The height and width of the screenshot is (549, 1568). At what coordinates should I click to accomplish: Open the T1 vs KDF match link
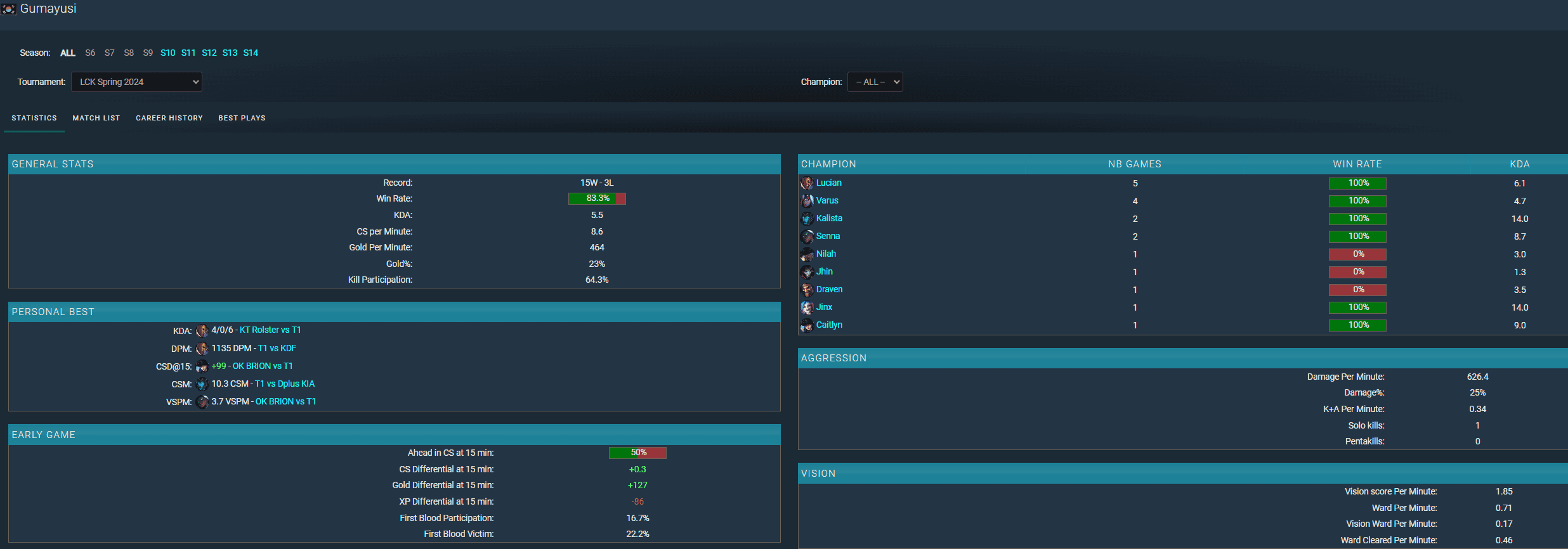(277, 348)
